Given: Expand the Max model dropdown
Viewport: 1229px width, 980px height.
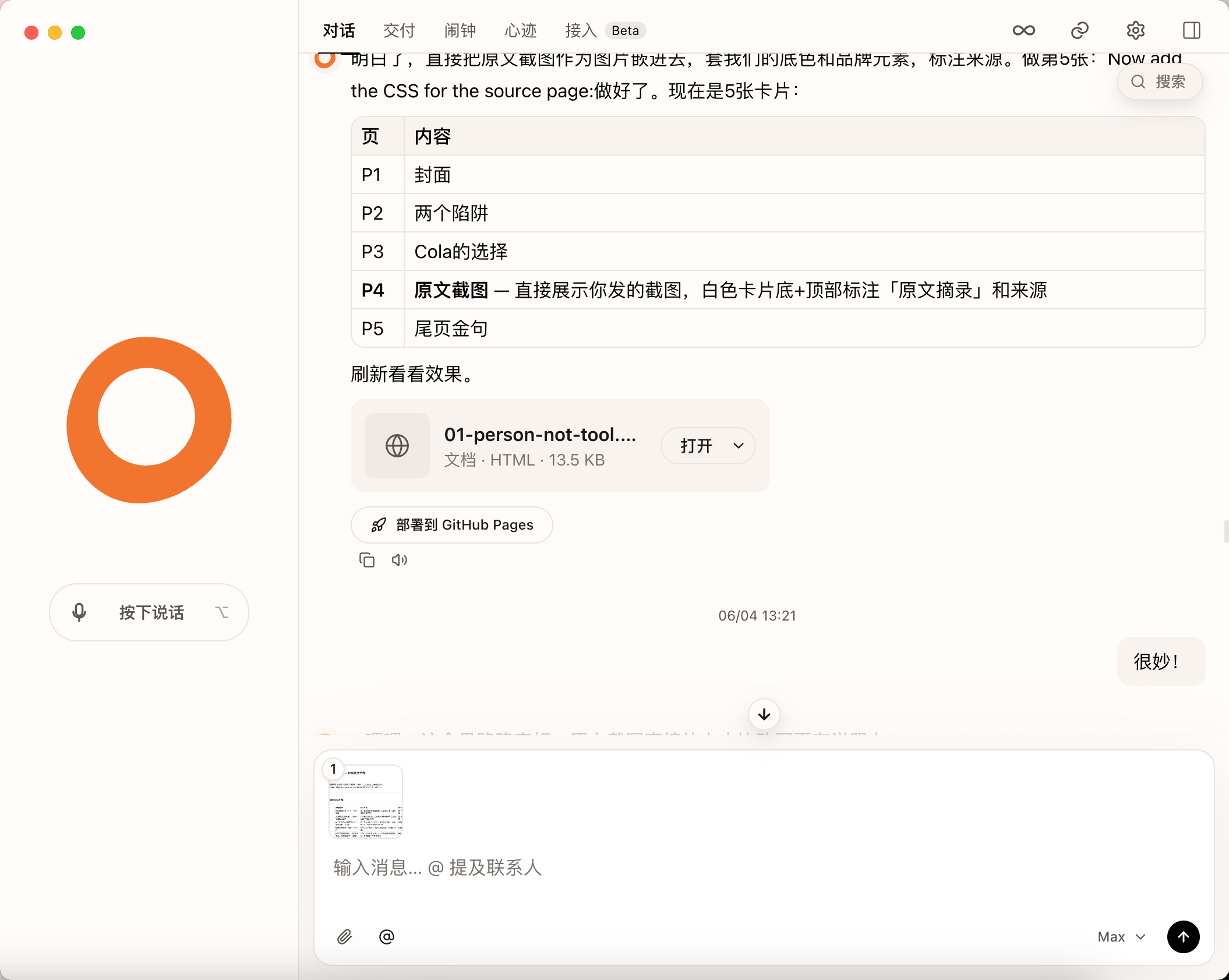Looking at the screenshot, I should [x=1122, y=937].
